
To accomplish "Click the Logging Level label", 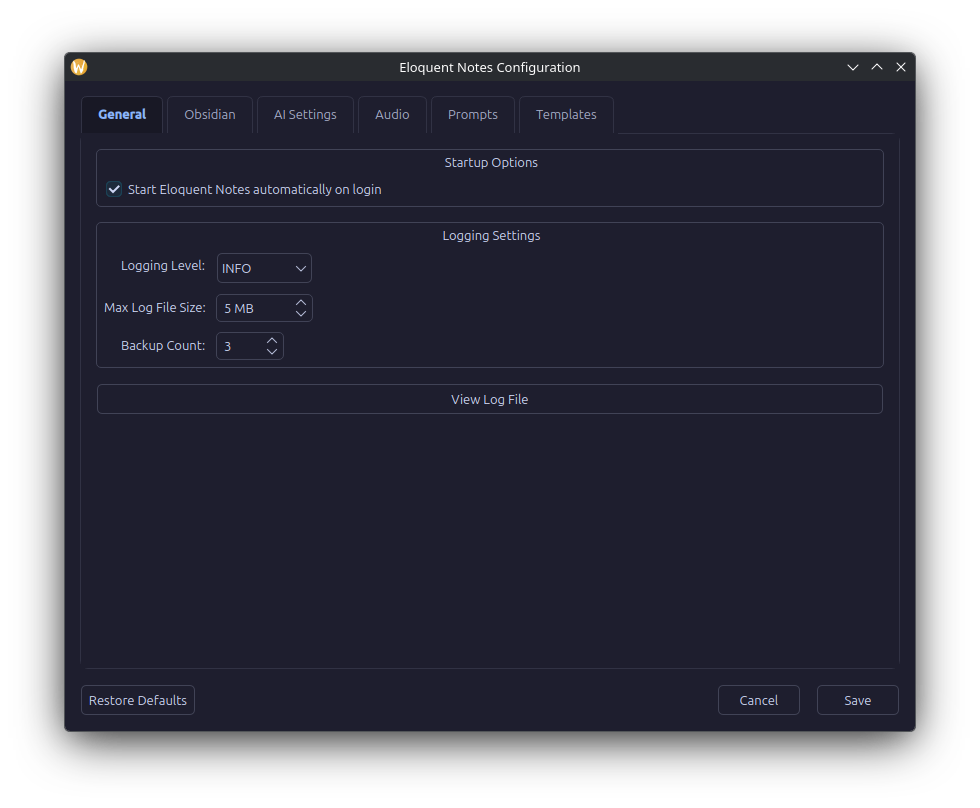I will (x=162, y=266).
